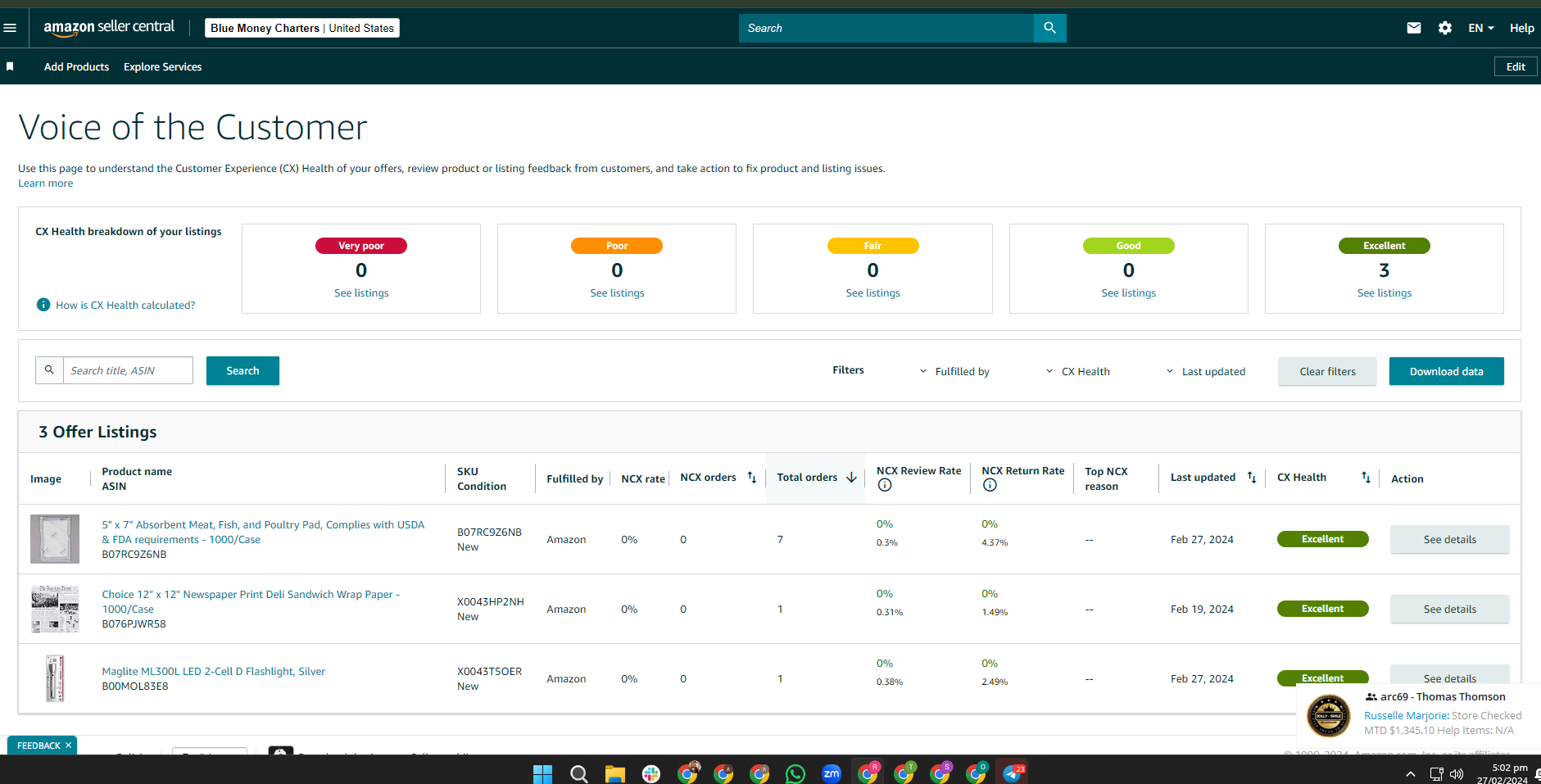The image size is (1541, 784).
Task: Click the teal Search button
Action: [x=242, y=370]
